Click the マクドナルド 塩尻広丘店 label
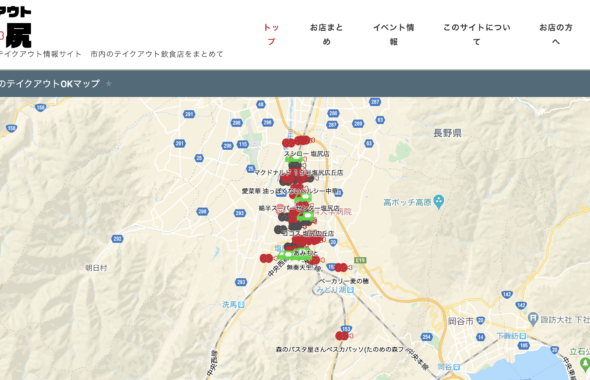This screenshot has height=380, width=590. [299, 173]
